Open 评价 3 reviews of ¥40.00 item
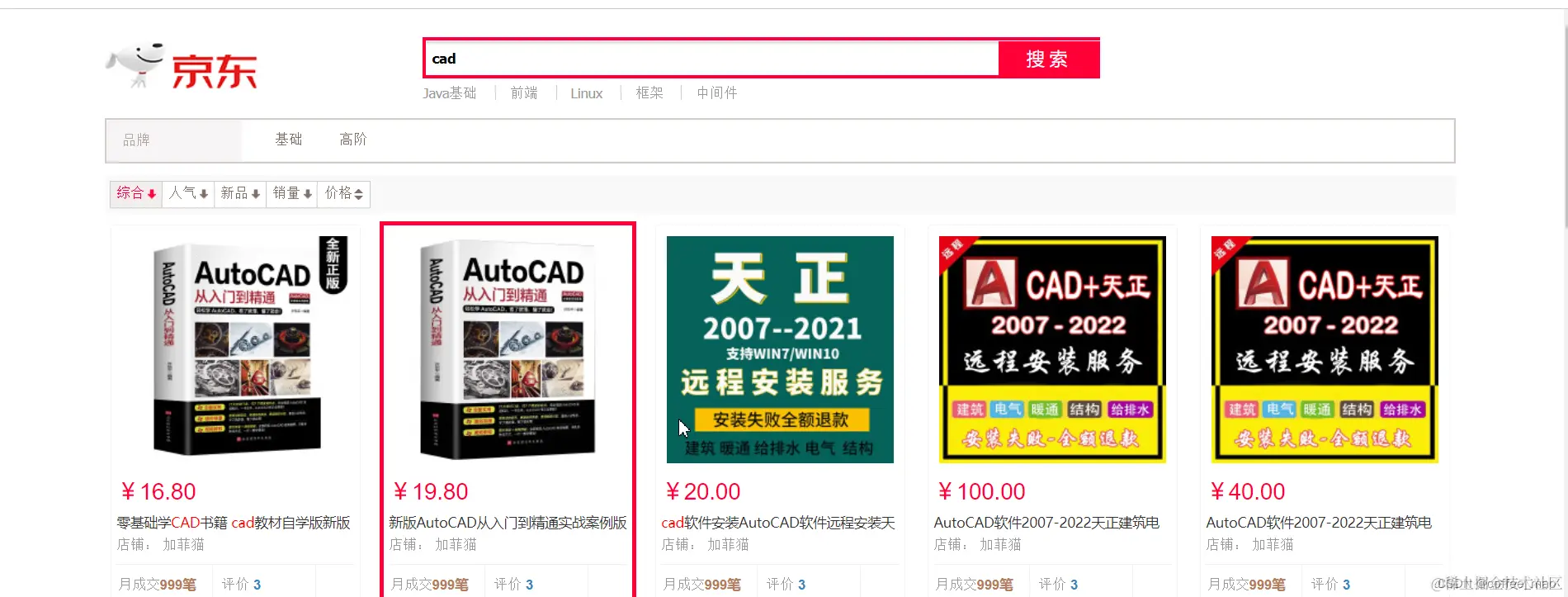1568x597 pixels. [x=1330, y=585]
